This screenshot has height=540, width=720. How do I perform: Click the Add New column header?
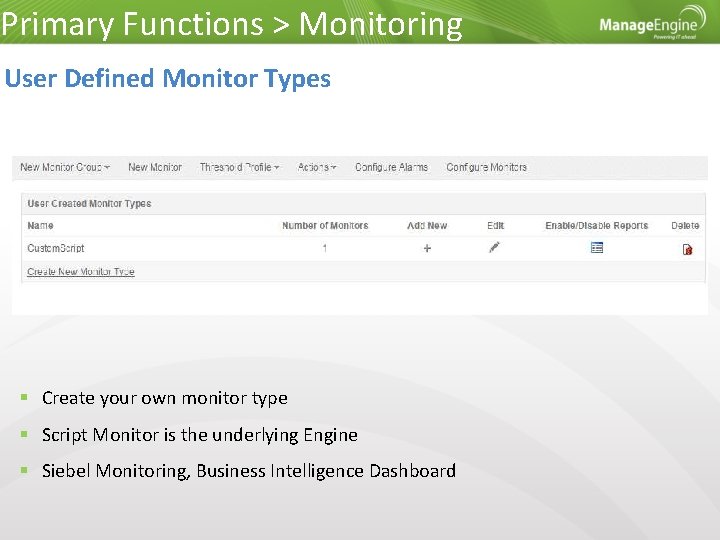pyautogui.click(x=427, y=225)
